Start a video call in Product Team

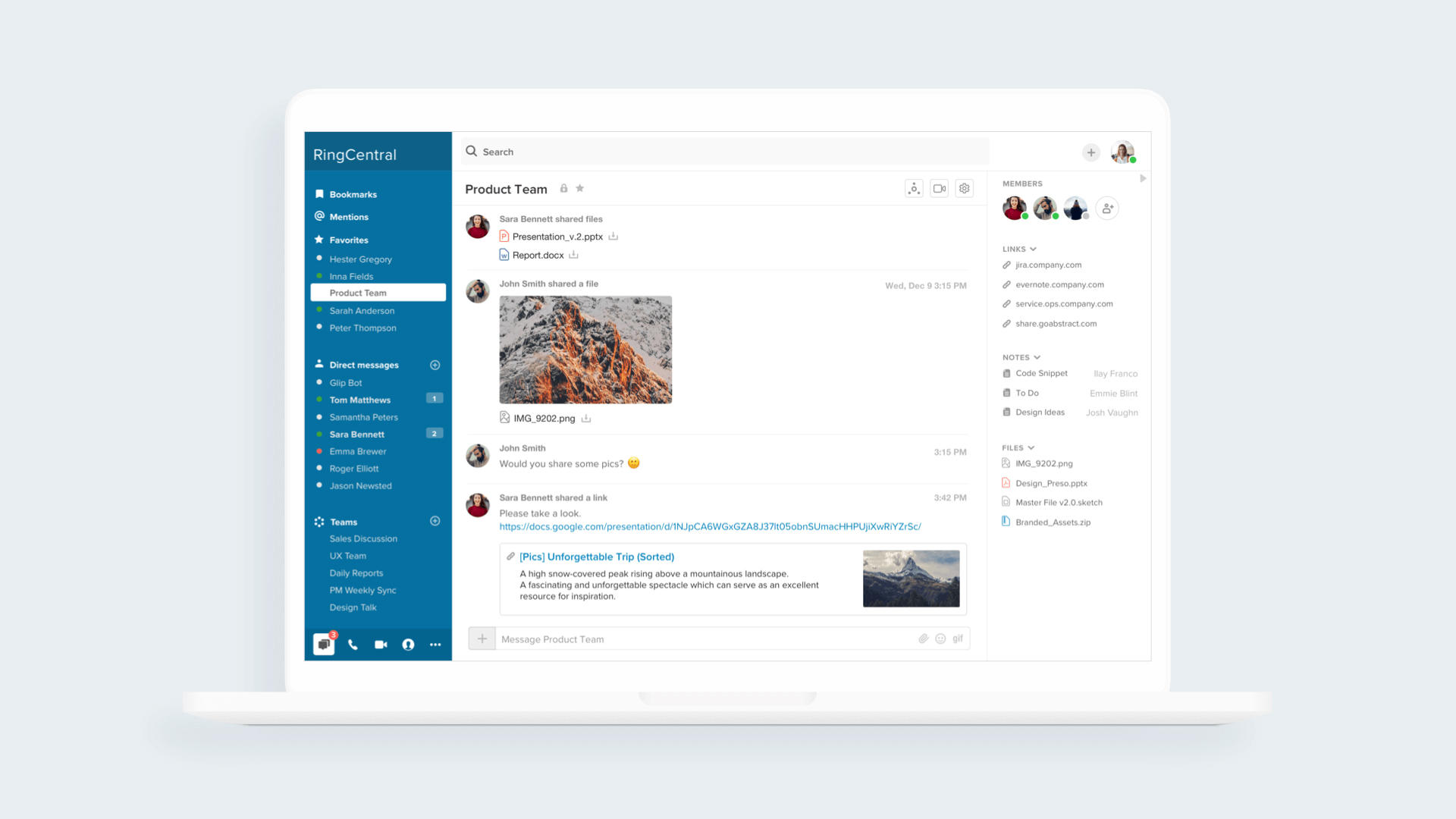click(x=939, y=189)
